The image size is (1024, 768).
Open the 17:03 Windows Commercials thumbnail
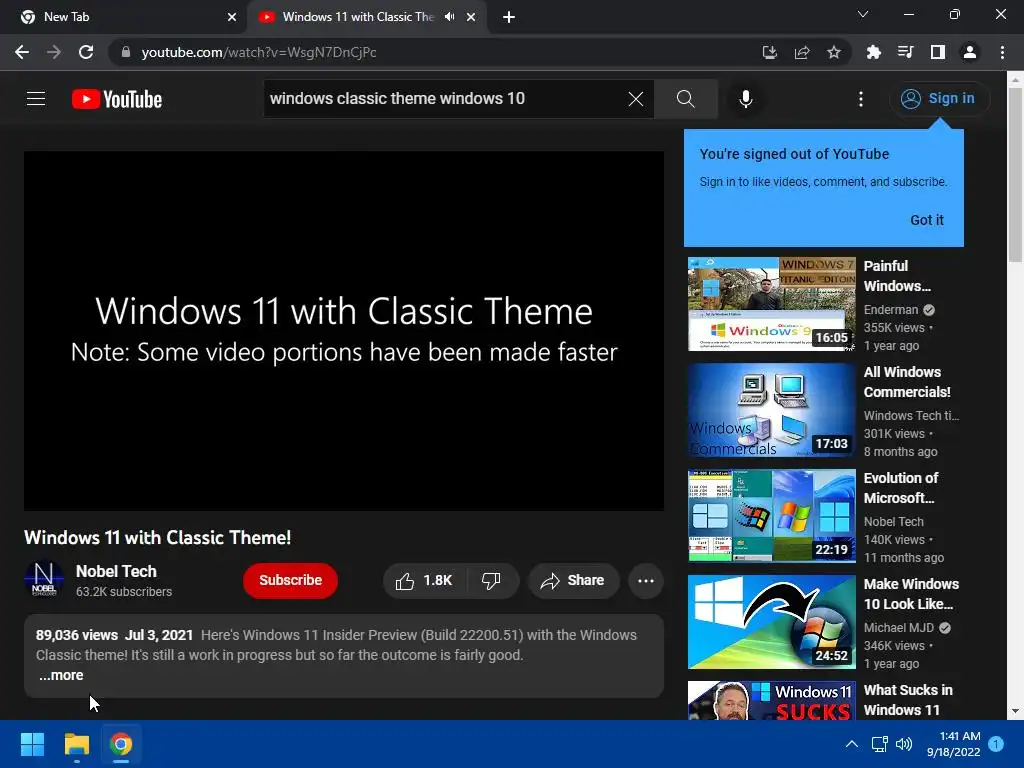point(771,410)
